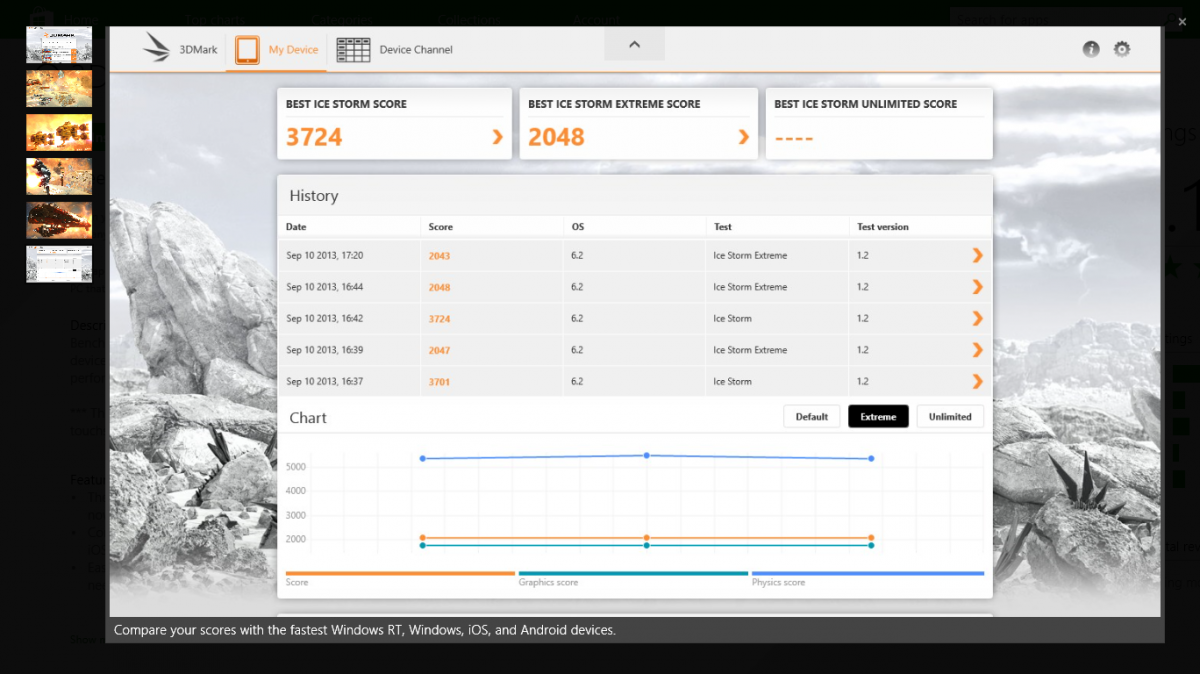Click the orange Score legend bar
1200x674 pixels.
tap(400, 573)
